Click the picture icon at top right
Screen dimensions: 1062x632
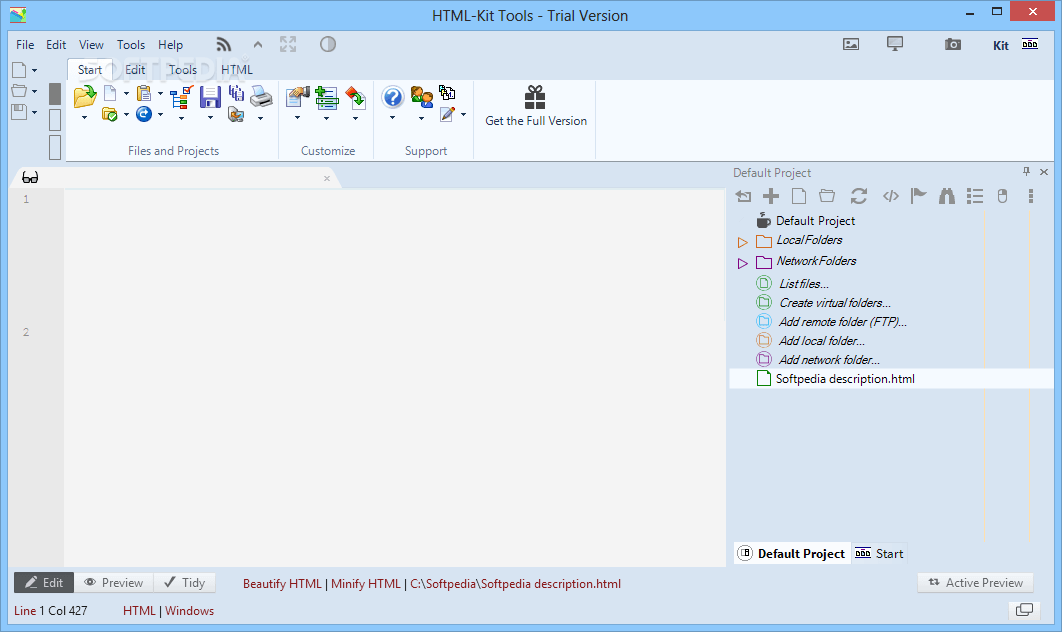pyautogui.click(x=851, y=45)
